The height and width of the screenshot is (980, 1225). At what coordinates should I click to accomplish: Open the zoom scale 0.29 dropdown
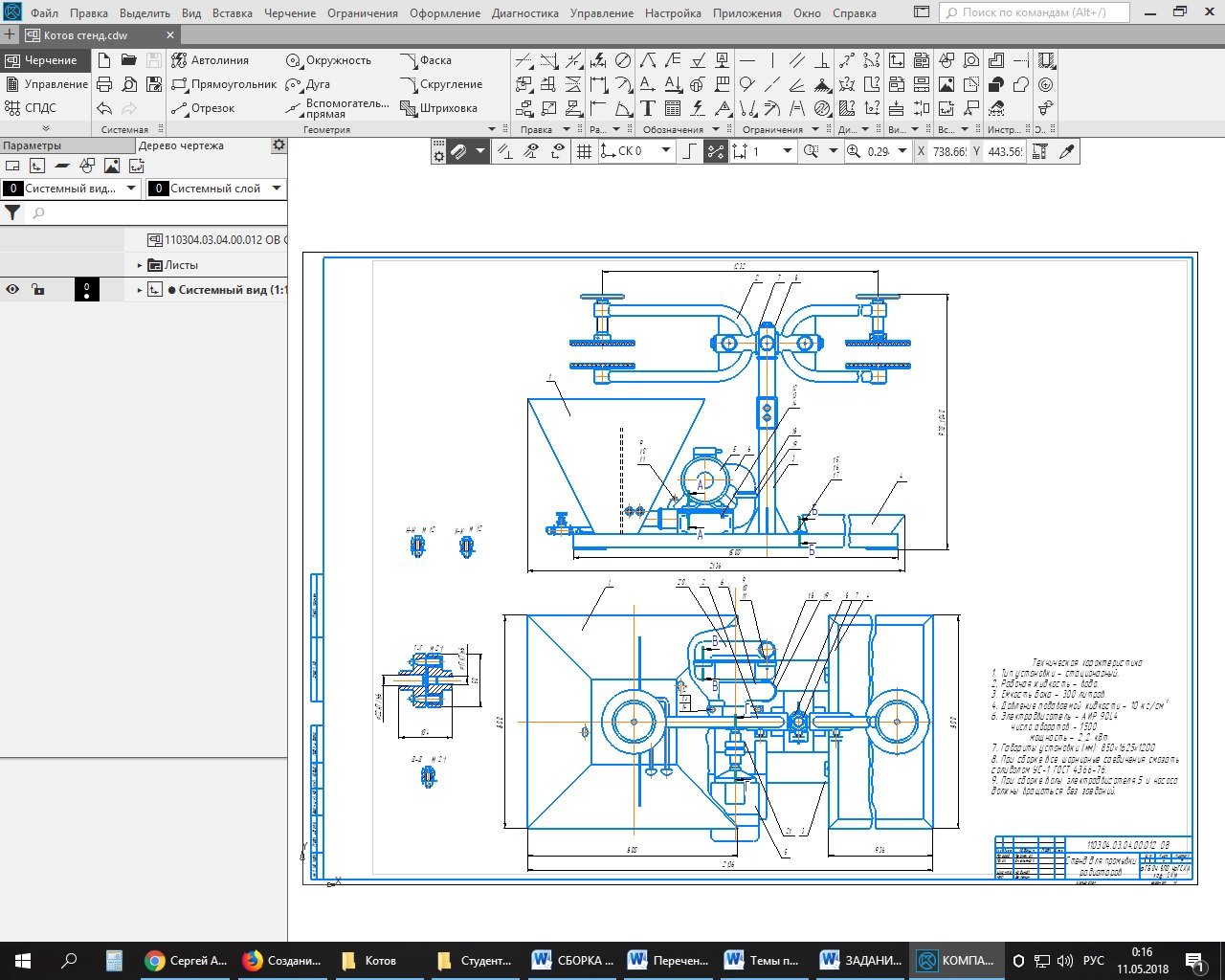coord(902,151)
